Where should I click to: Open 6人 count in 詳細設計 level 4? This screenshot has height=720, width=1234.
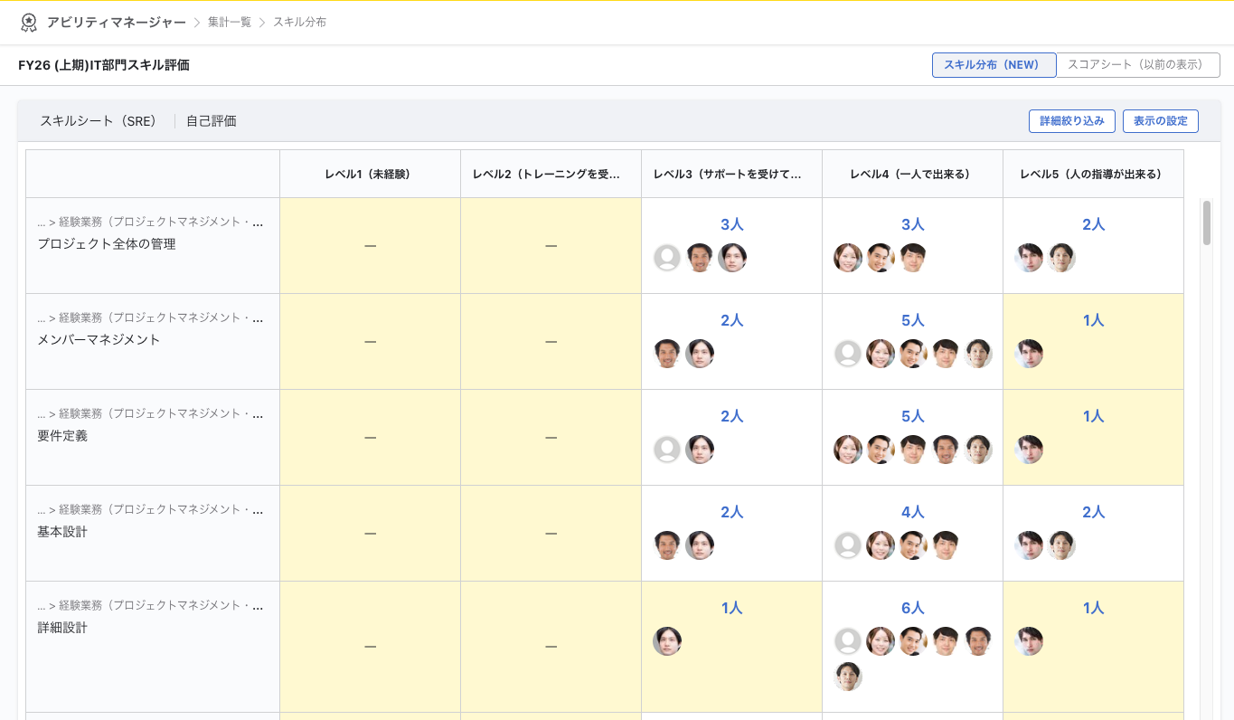(913, 609)
